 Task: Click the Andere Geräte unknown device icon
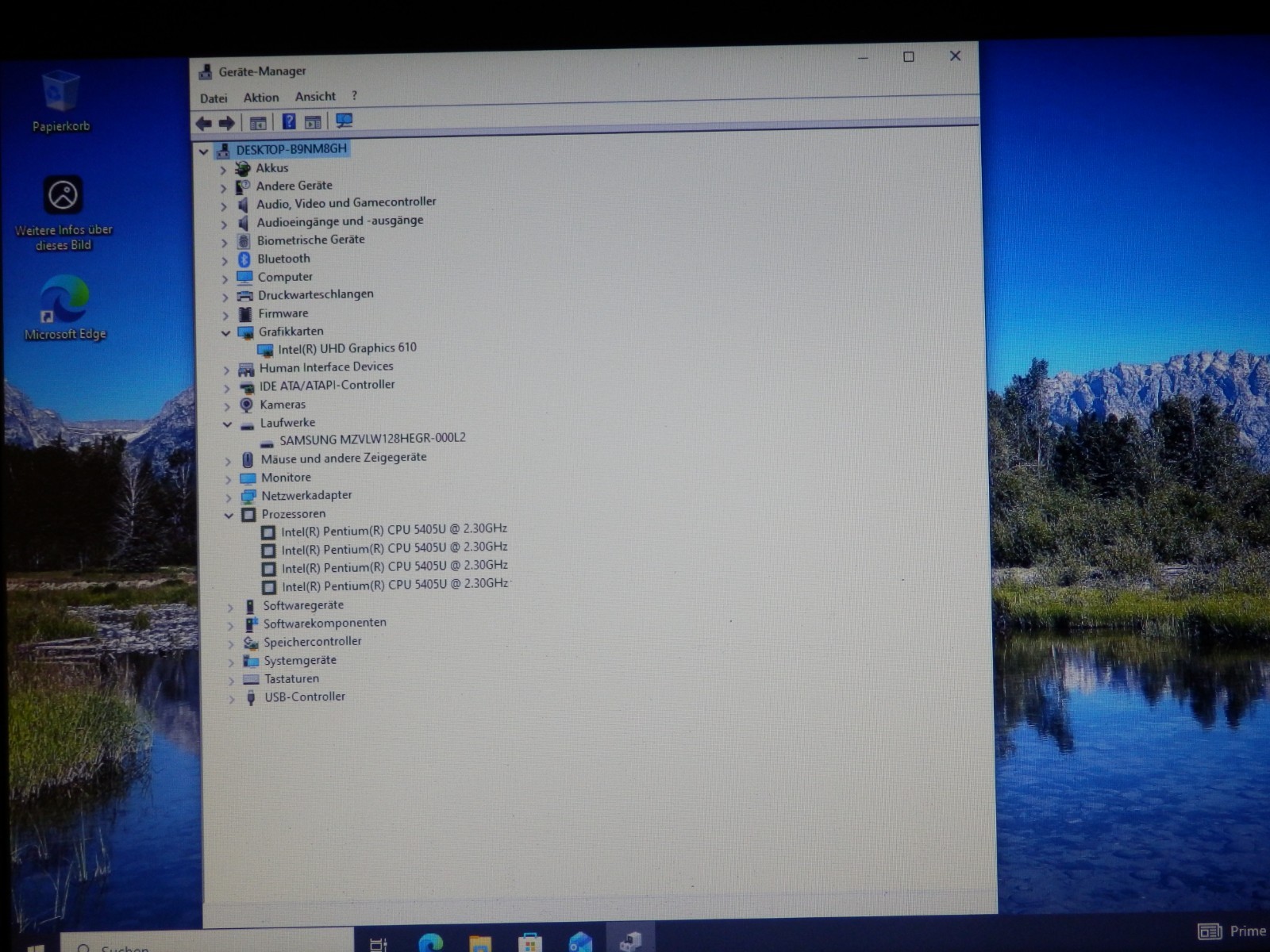click(243, 186)
